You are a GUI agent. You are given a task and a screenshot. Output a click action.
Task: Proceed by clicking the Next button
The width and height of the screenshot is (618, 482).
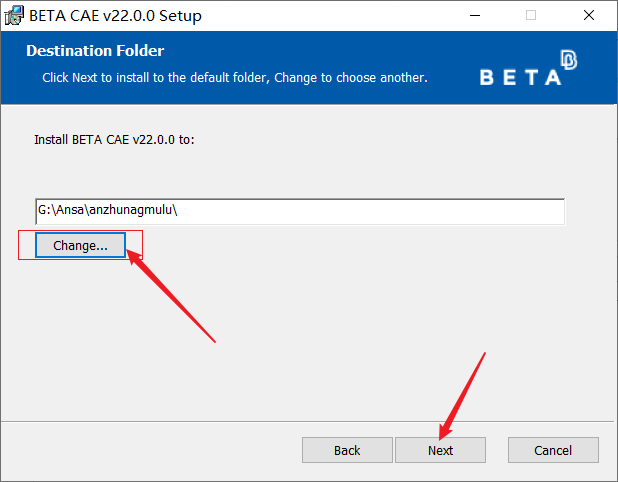click(x=440, y=450)
